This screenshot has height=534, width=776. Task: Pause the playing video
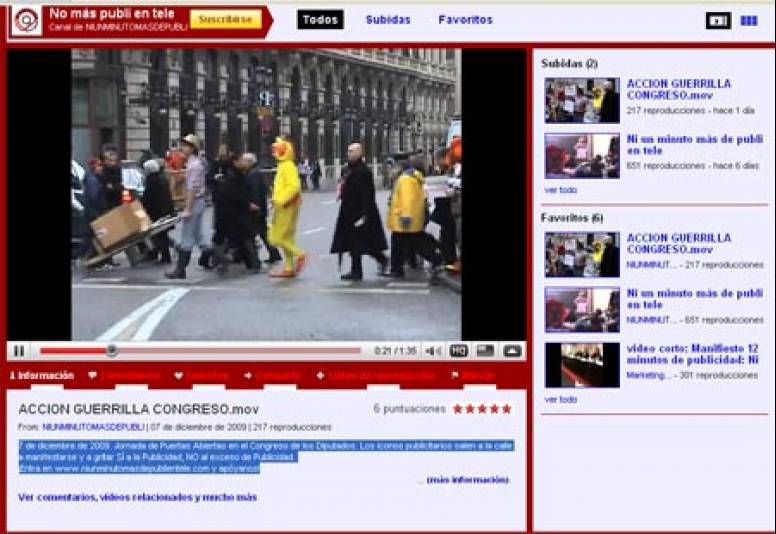[x=19, y=351]
